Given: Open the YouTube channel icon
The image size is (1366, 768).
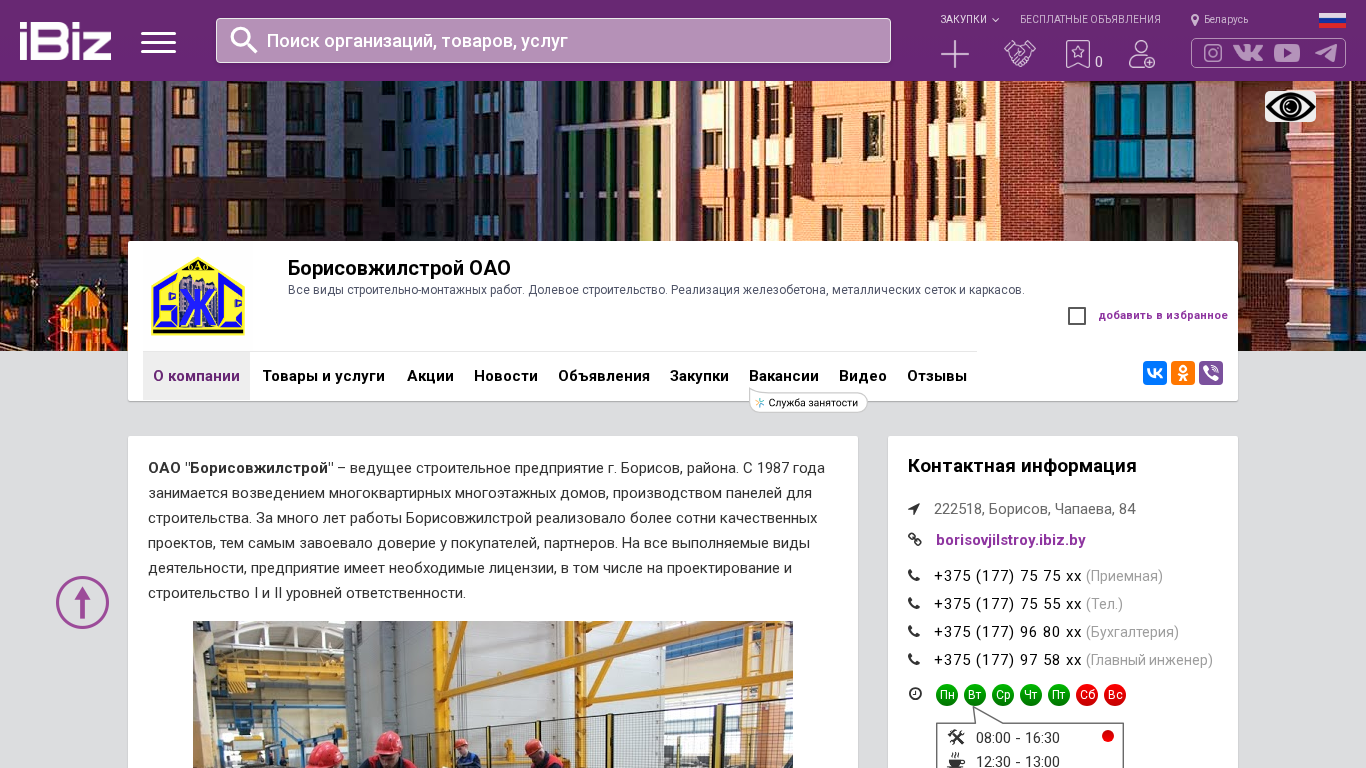Looking at the screenshot, I should click(x=1287, y=53).
